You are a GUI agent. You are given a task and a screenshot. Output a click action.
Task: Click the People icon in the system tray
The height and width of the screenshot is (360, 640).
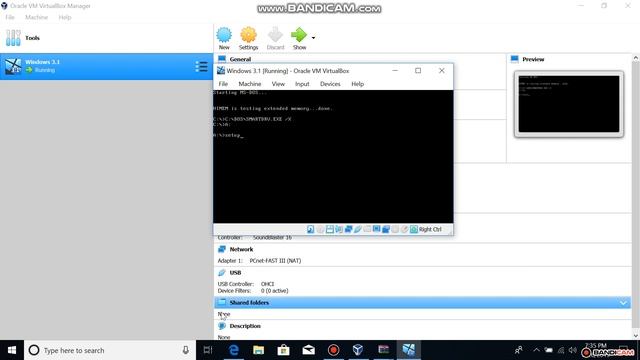(519, 350)
